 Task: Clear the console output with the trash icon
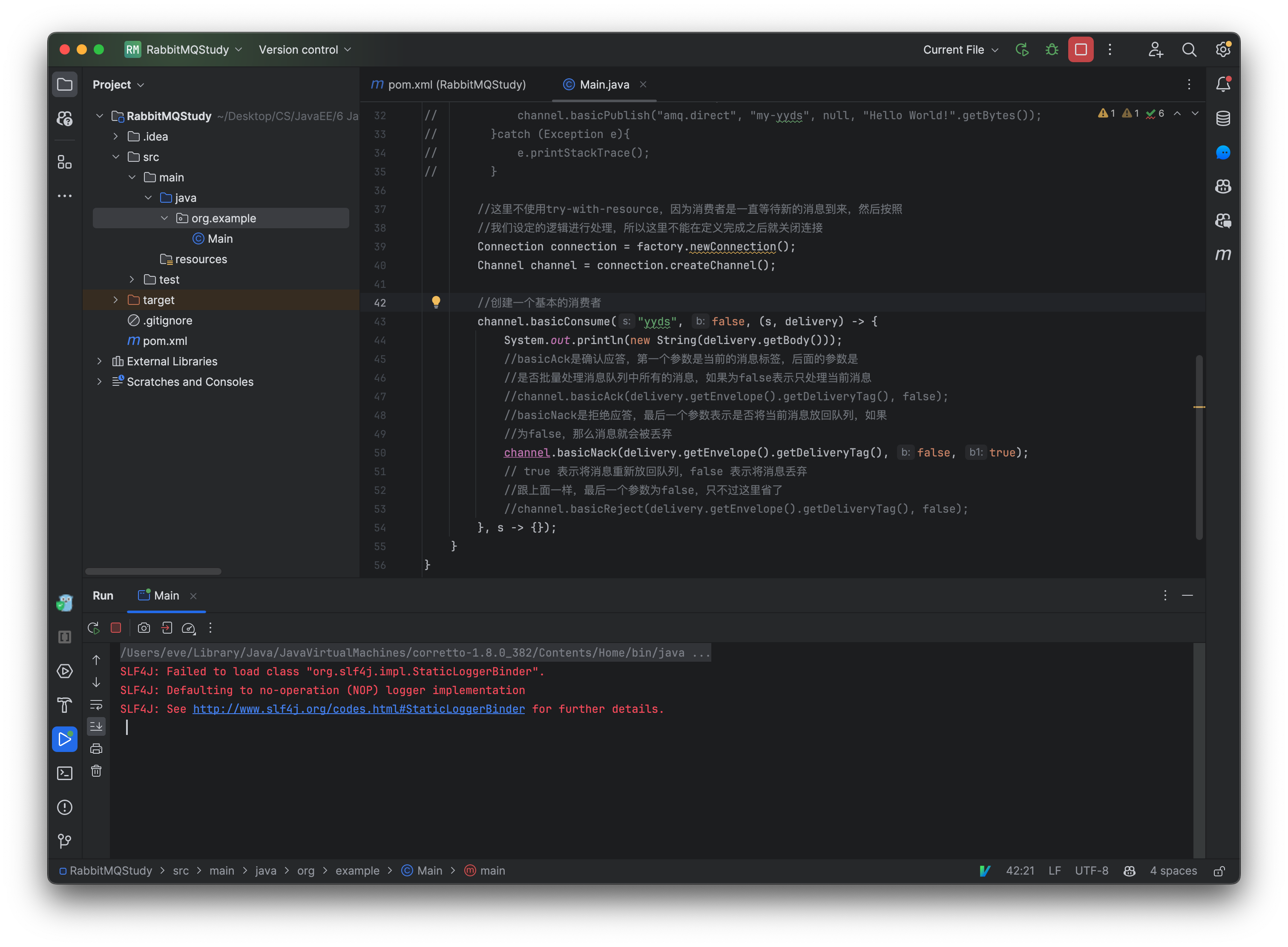(x=96, y=771)
